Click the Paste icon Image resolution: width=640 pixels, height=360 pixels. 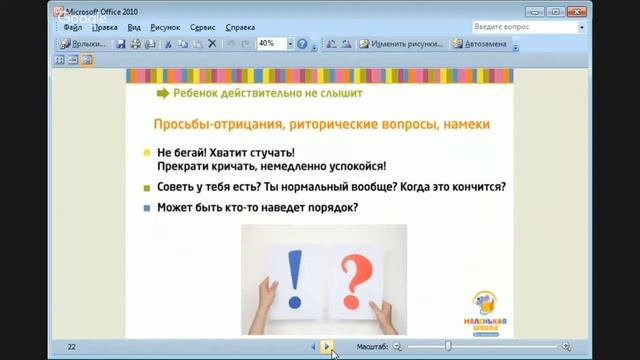[198, 44]
